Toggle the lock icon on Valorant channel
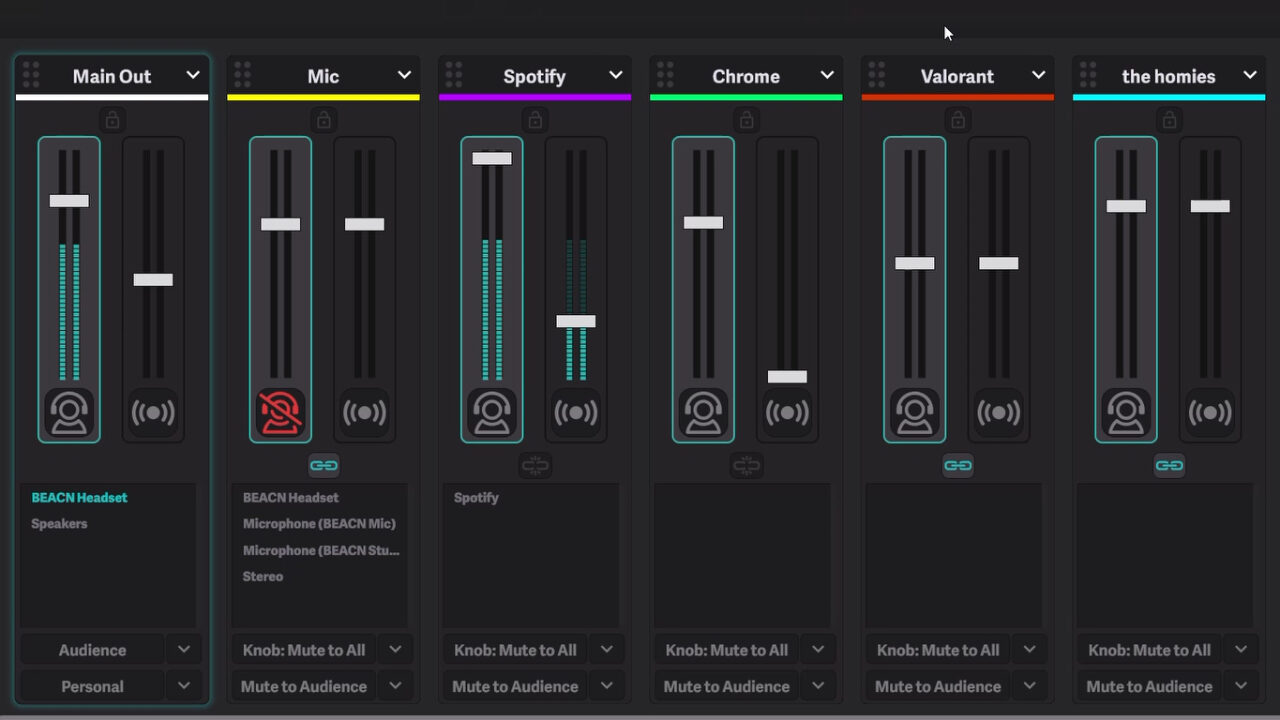The image size is (1280, 720). (x=958, y=120)
